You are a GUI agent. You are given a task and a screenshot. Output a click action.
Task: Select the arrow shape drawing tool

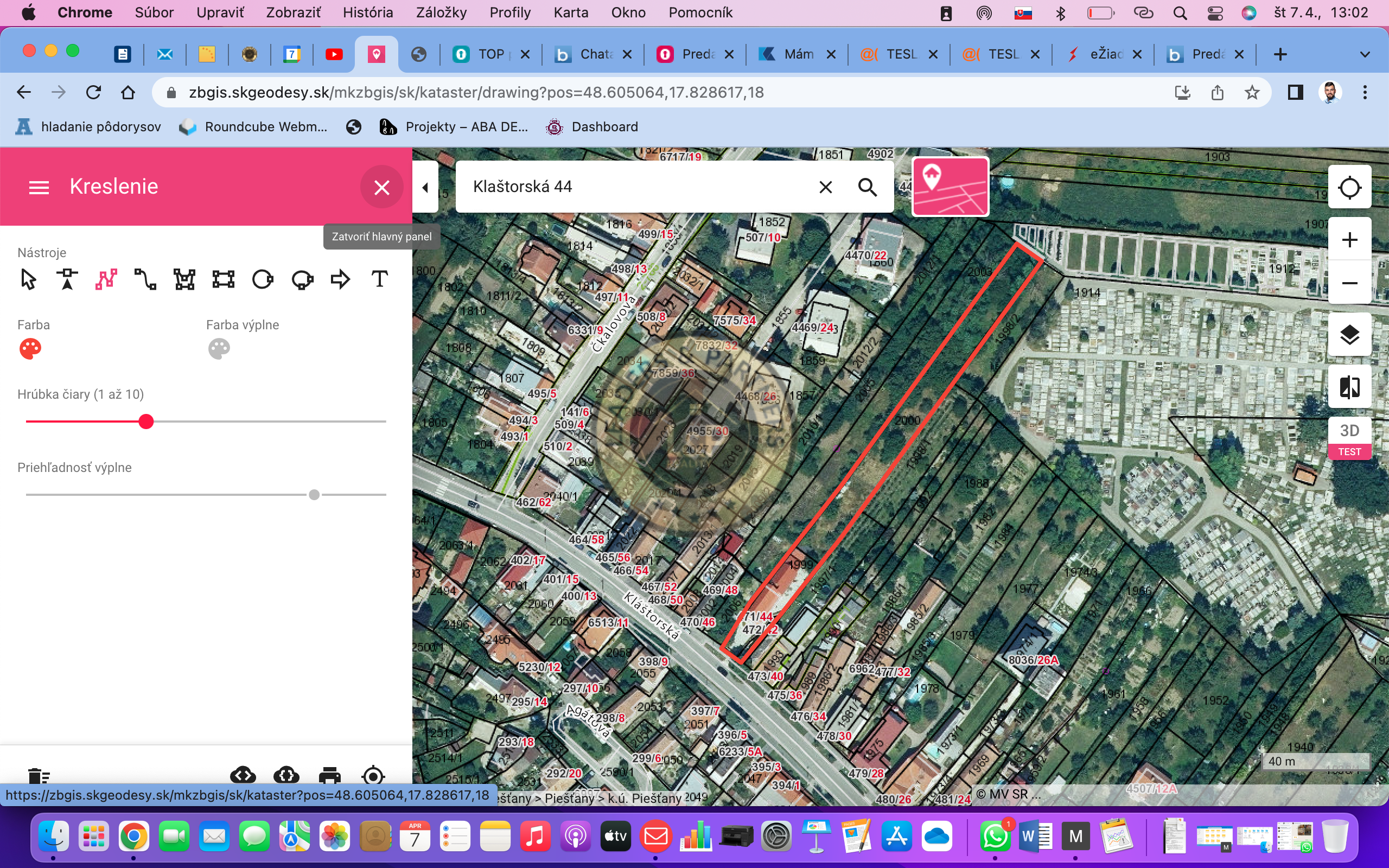[x=340, y=279]
